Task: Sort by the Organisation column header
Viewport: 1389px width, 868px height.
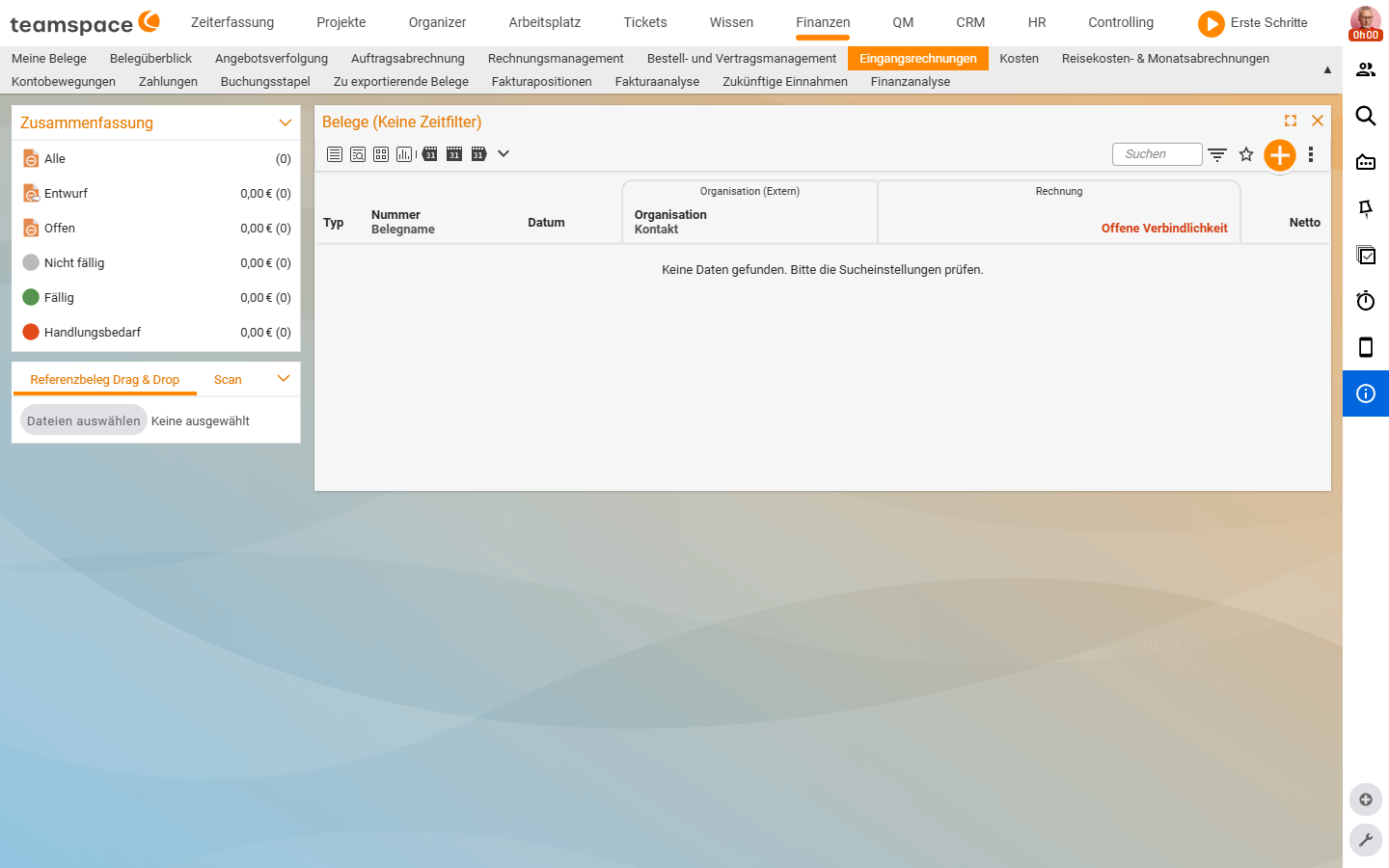Action: click(x=670, y=215)
